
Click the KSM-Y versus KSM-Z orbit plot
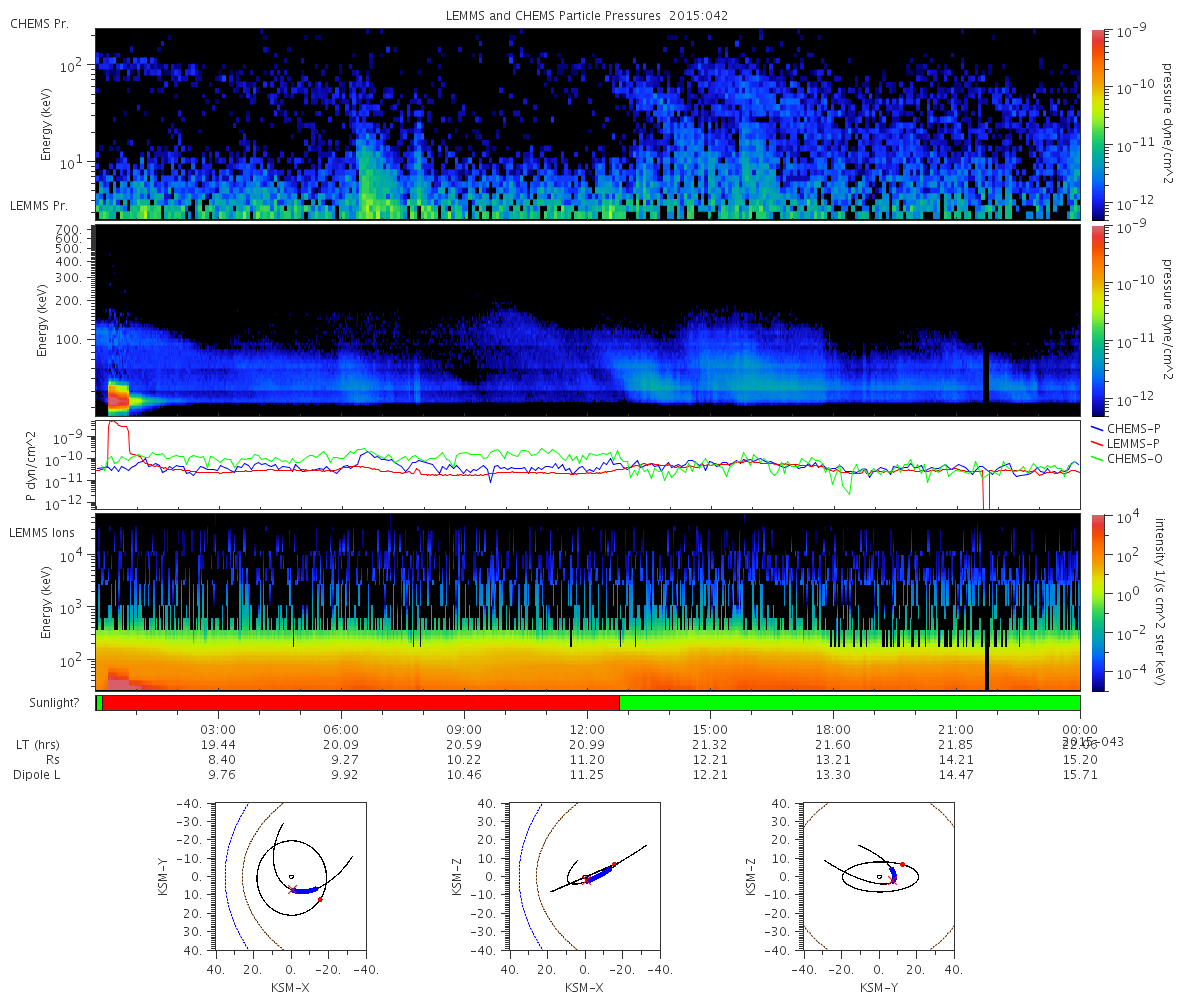[x=878, y=876]
